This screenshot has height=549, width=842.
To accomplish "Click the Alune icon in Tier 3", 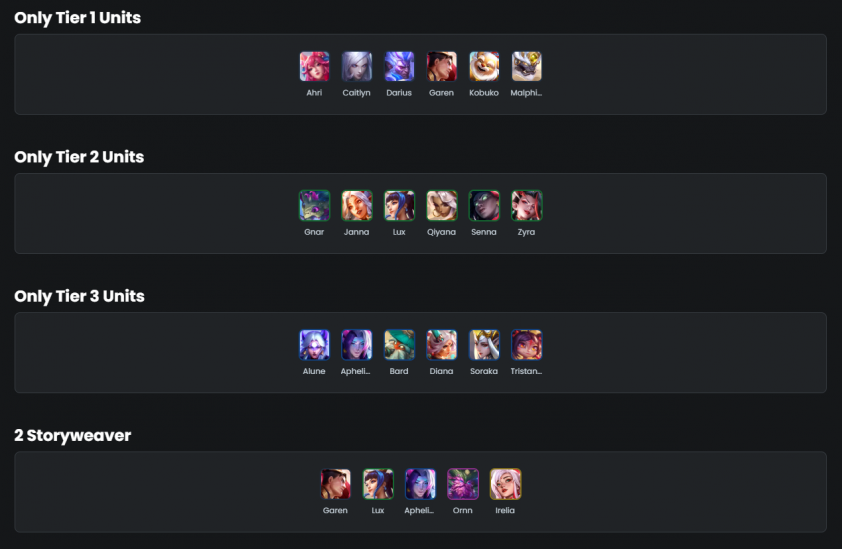I will coord(314,344).
